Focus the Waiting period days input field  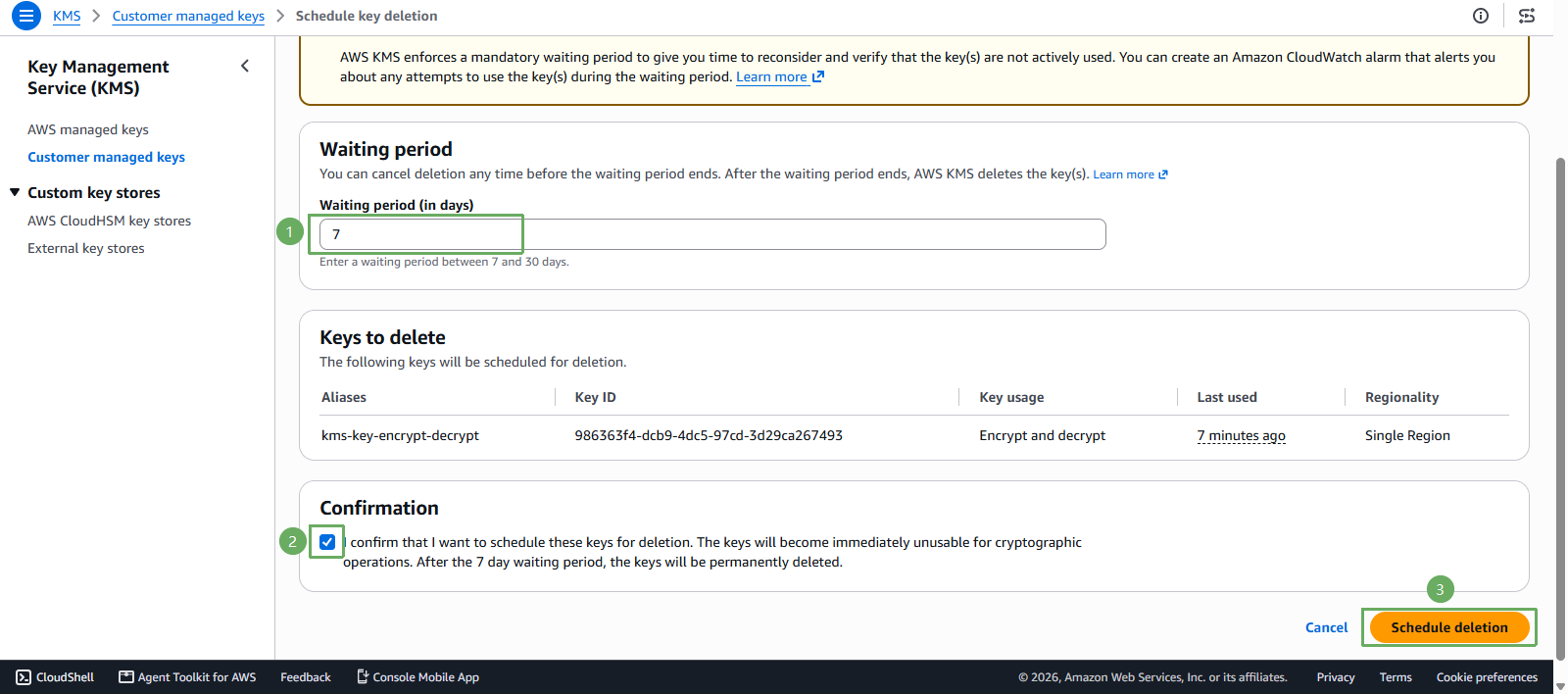point(712,234)
